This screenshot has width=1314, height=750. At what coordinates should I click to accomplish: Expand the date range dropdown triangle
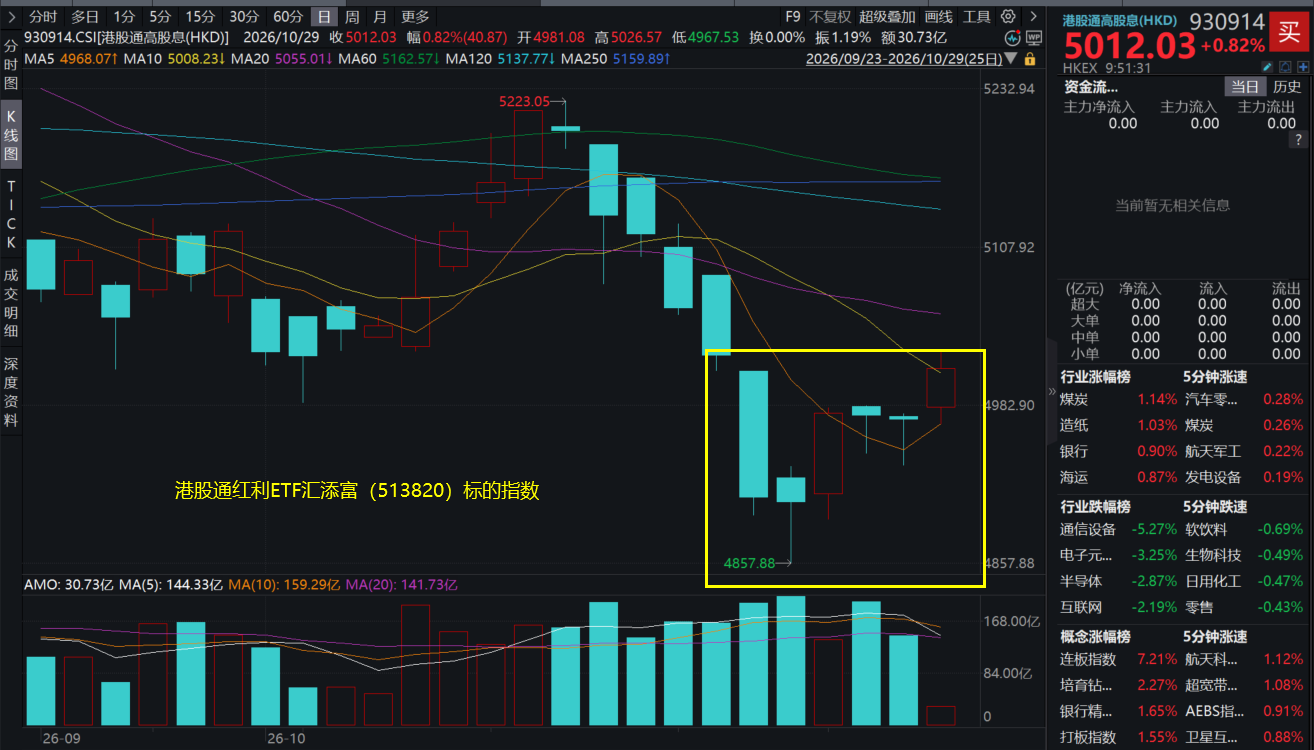tap(1011, 58)
